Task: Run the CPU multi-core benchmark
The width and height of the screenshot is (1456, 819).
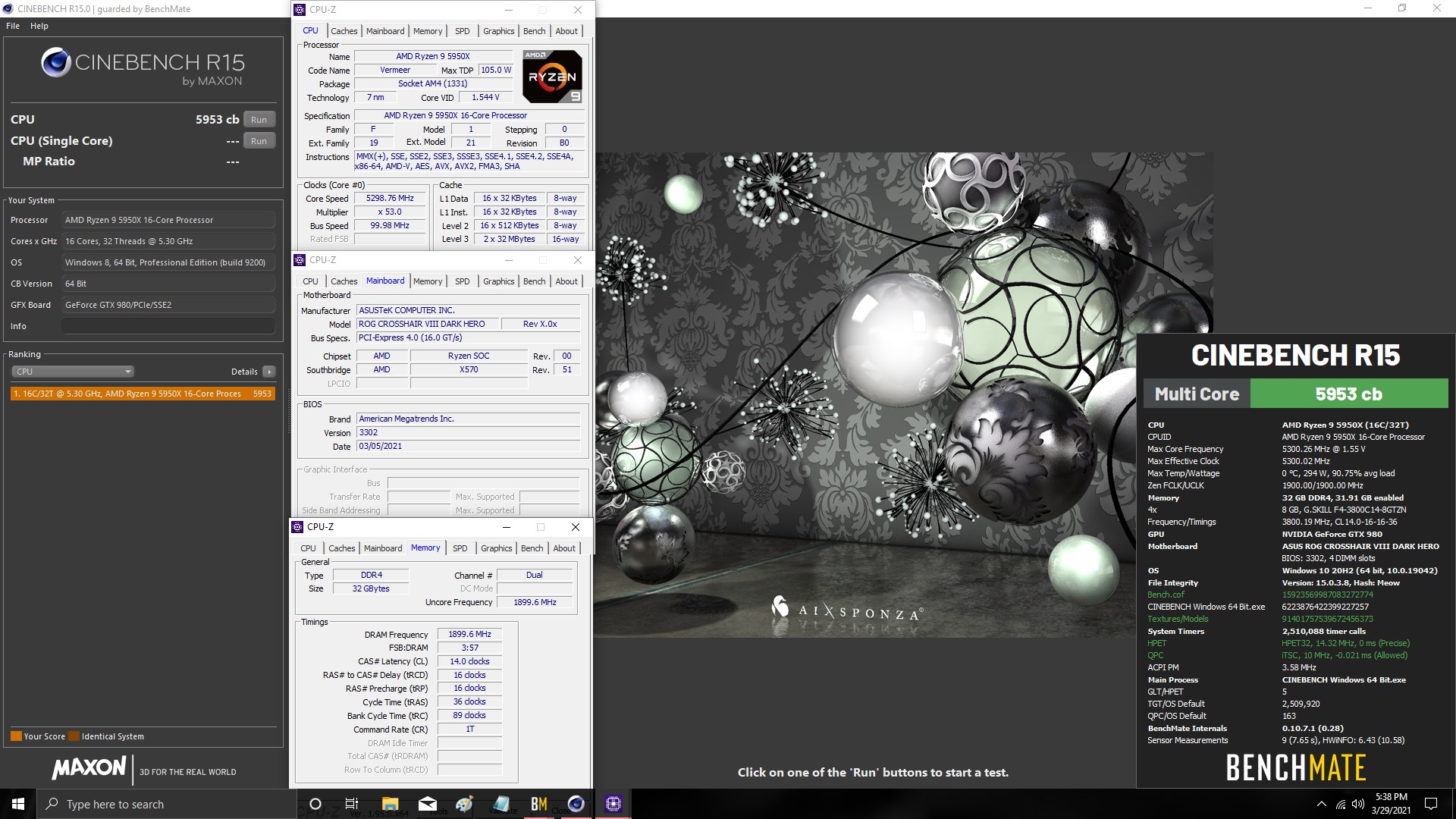Action: [x=259, y=120]
